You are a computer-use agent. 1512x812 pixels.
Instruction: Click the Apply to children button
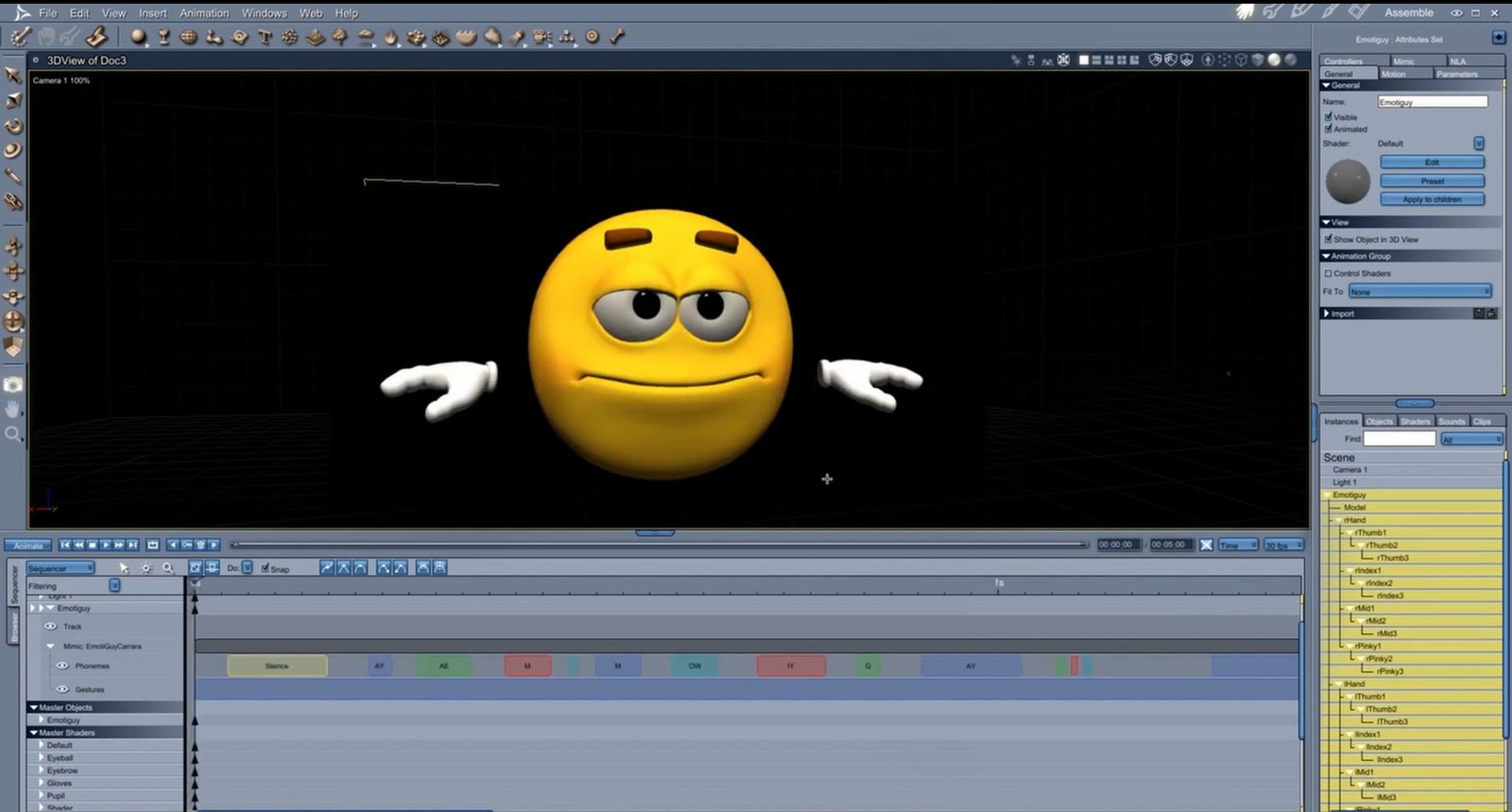[1432, 199]
